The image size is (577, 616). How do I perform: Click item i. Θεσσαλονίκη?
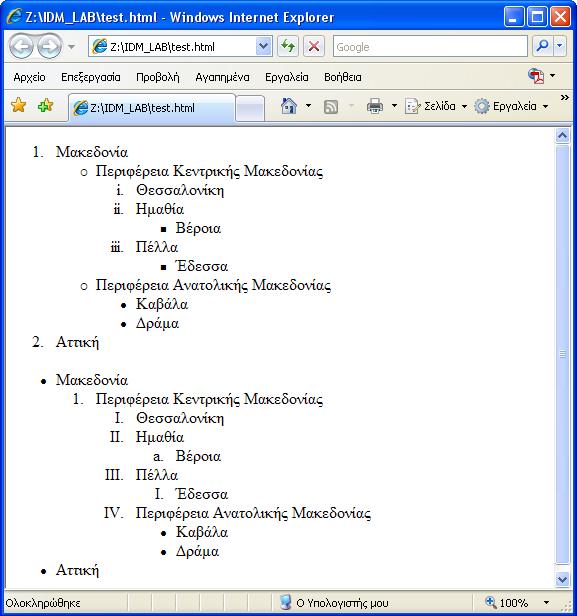[180, 190]
